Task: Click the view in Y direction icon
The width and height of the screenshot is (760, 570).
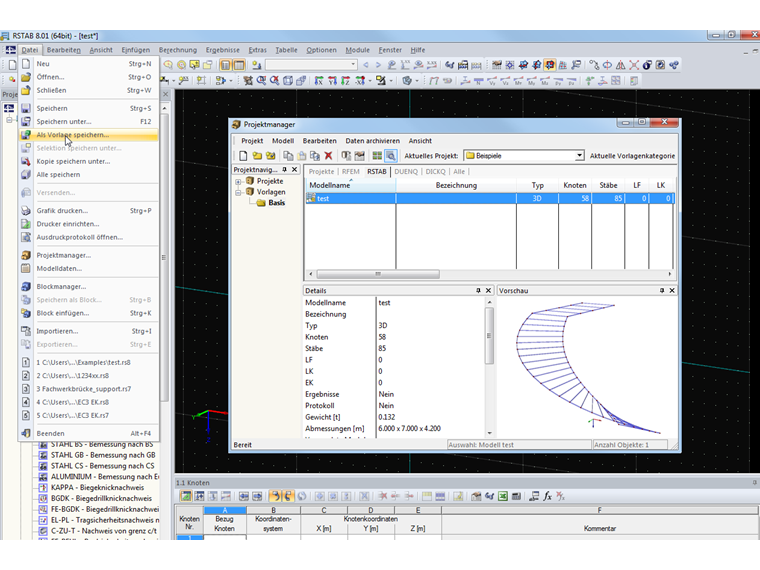Action: point(332,80)
